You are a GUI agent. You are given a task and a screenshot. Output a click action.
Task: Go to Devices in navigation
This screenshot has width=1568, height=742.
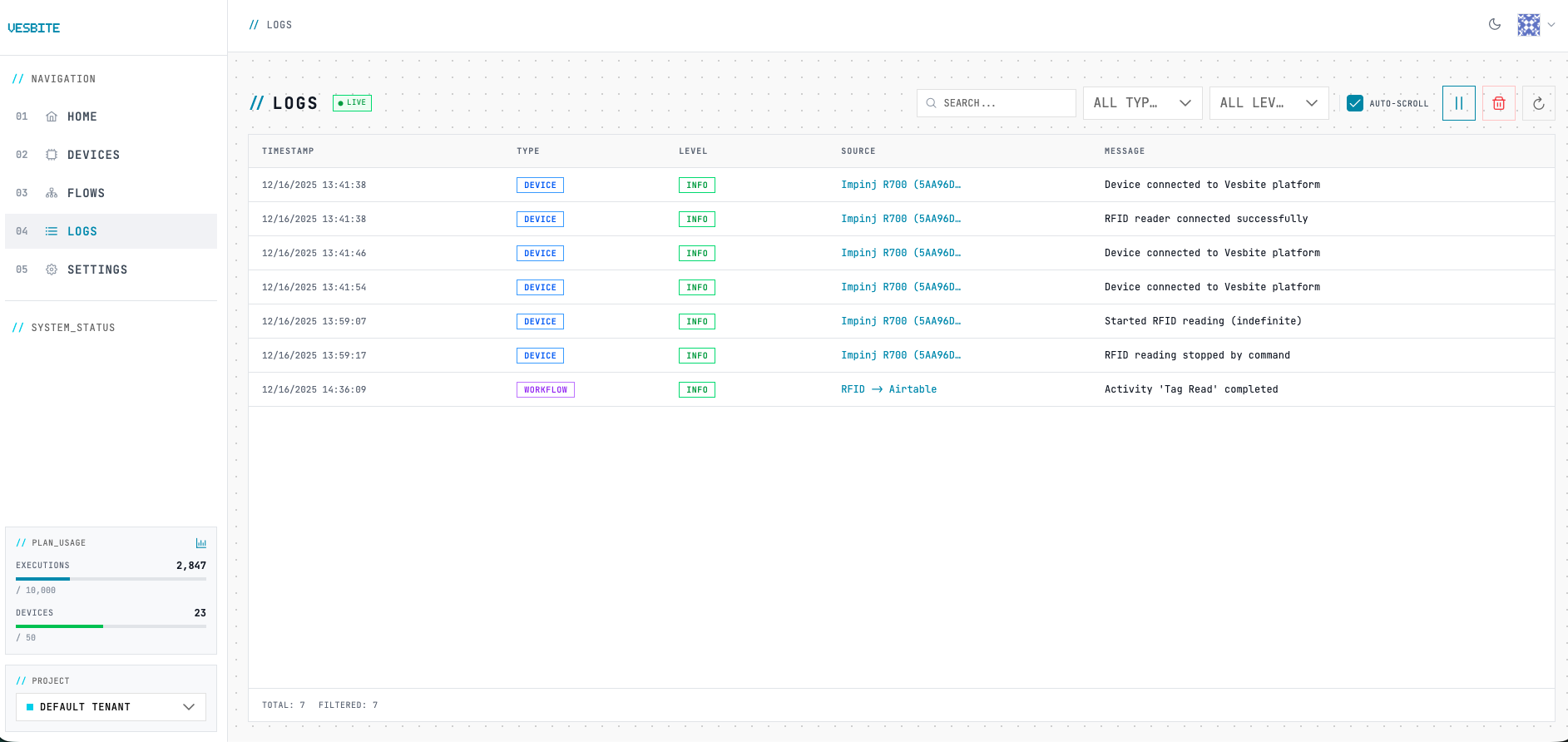pos(111,155)
